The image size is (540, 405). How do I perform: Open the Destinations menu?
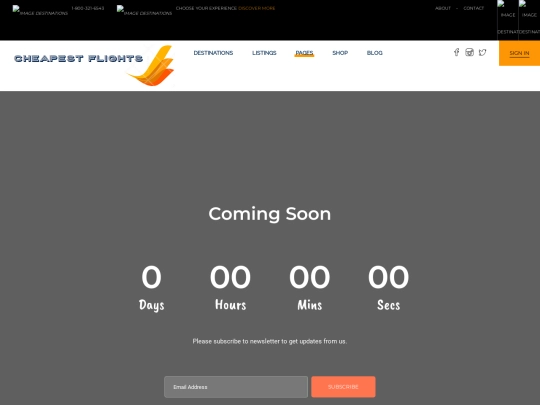tap(213, 53)
